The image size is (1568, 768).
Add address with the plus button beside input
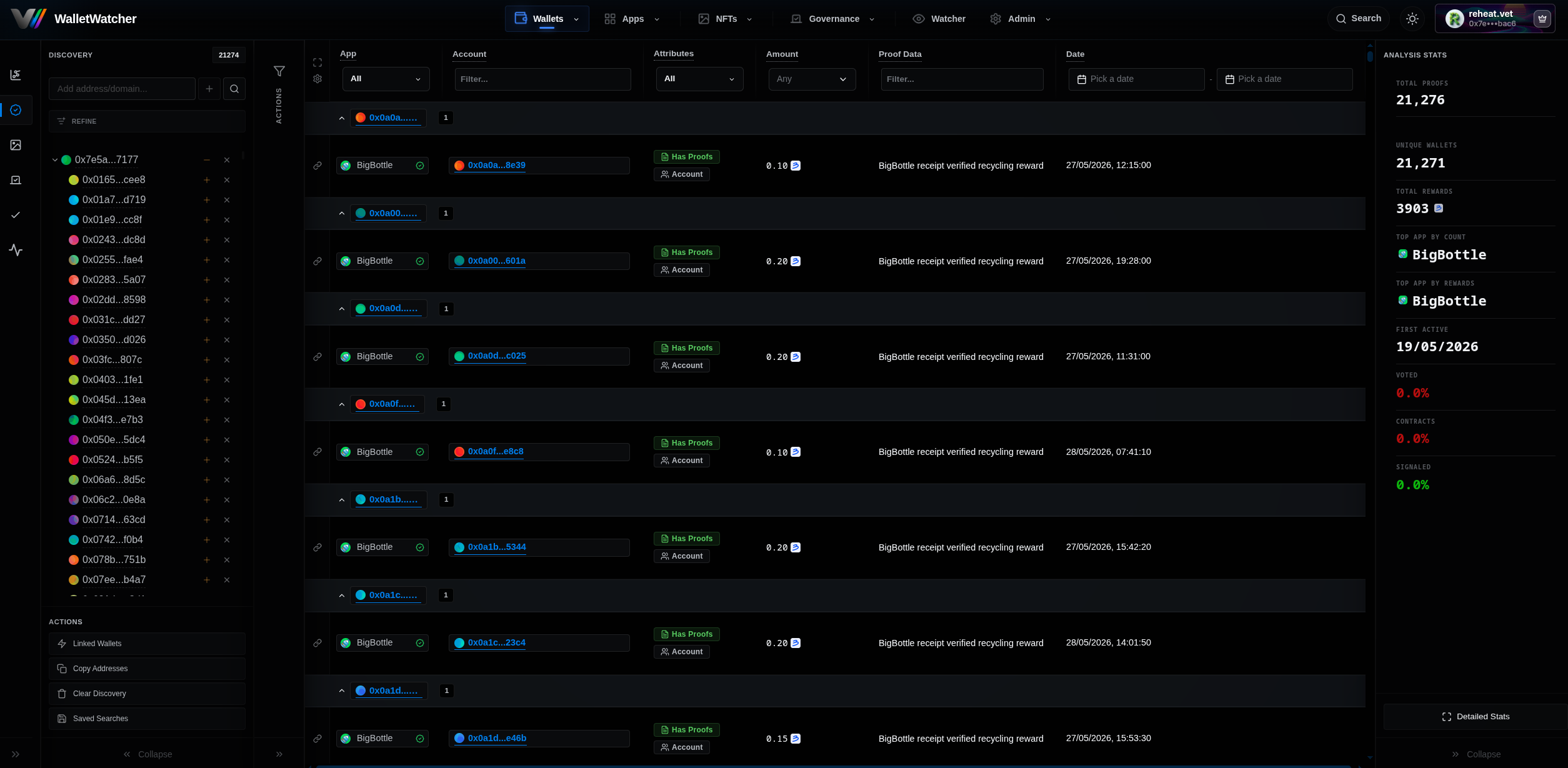tap(209, 89)
